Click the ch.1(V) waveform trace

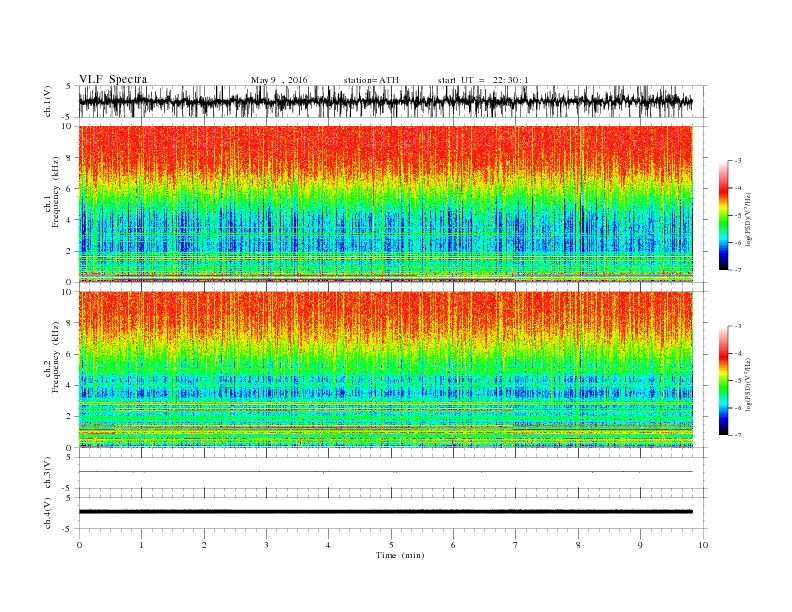[386, 101]
